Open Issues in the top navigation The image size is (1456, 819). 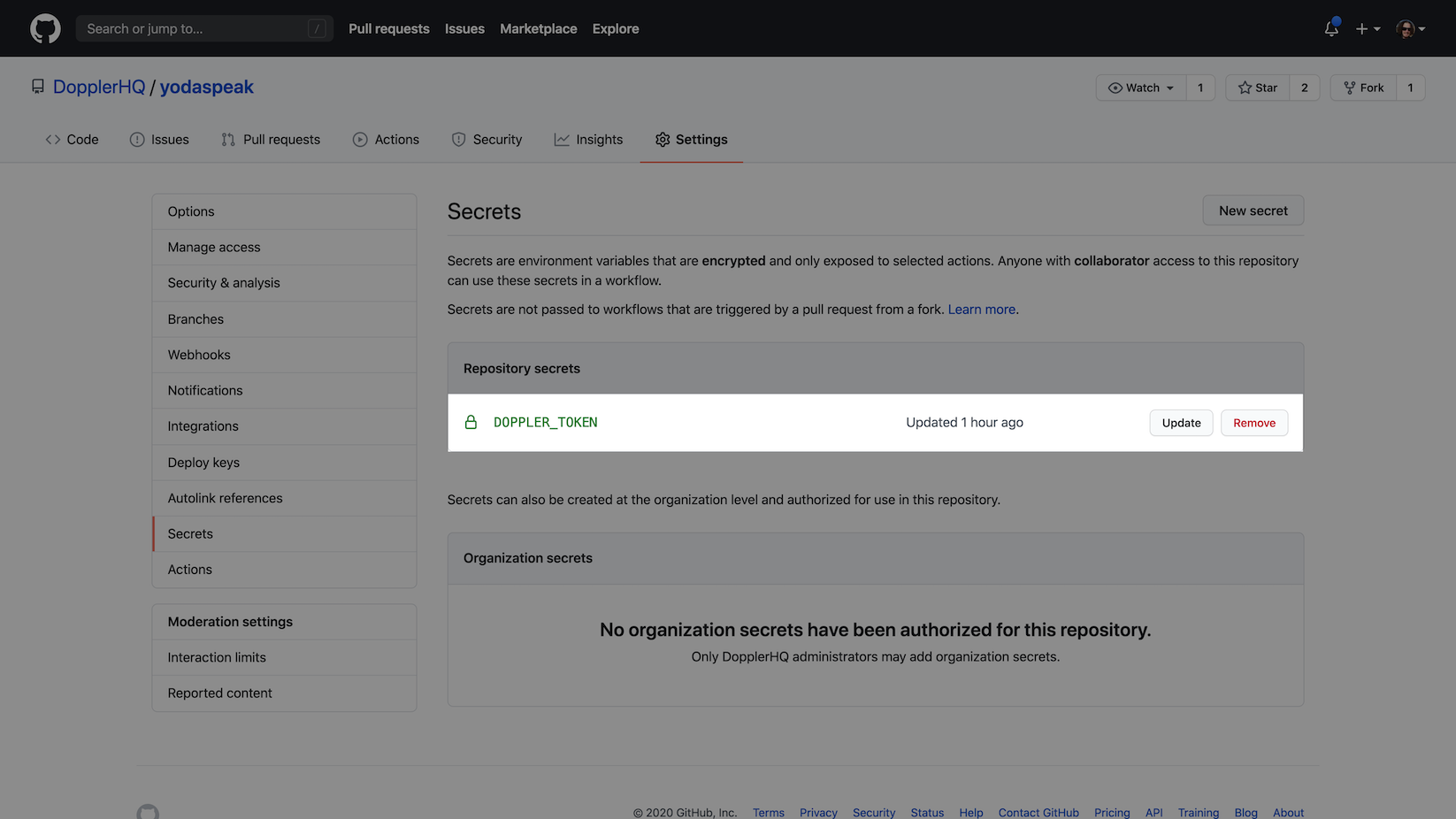coord(464,28)
